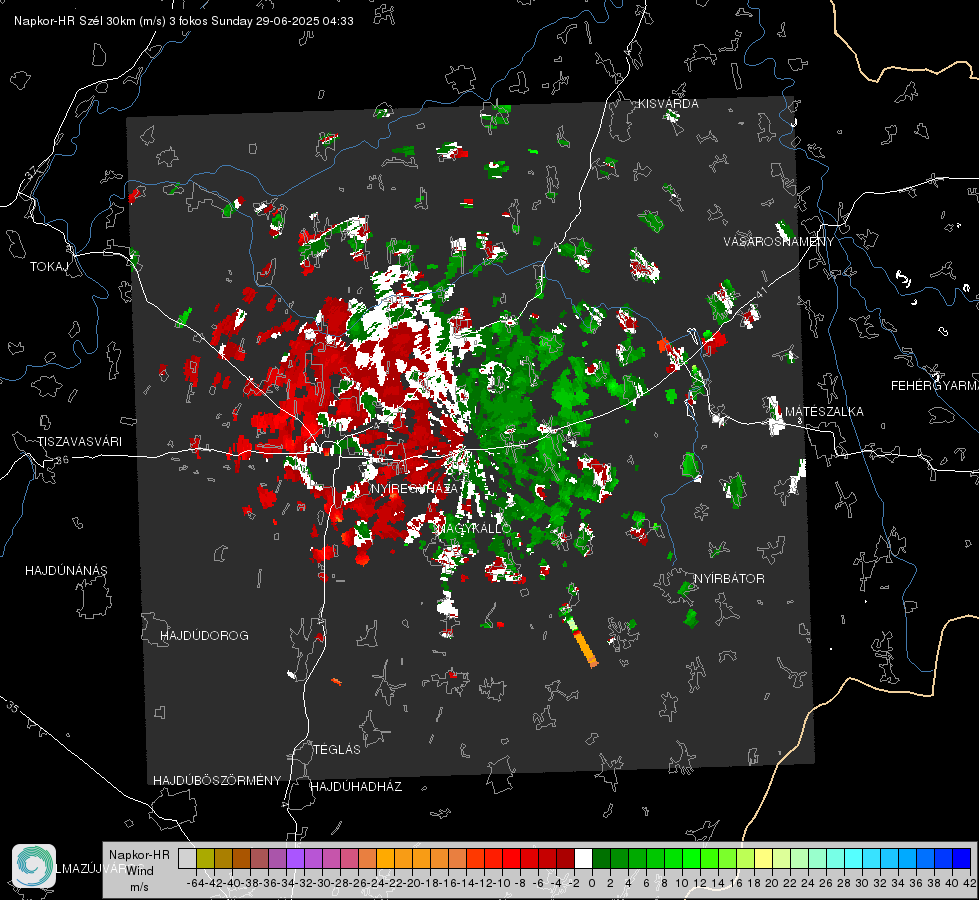Click the "MÁTÉSZALKA" city label
979x900 pixels.
pyautogui.click(x=824, y=412)
